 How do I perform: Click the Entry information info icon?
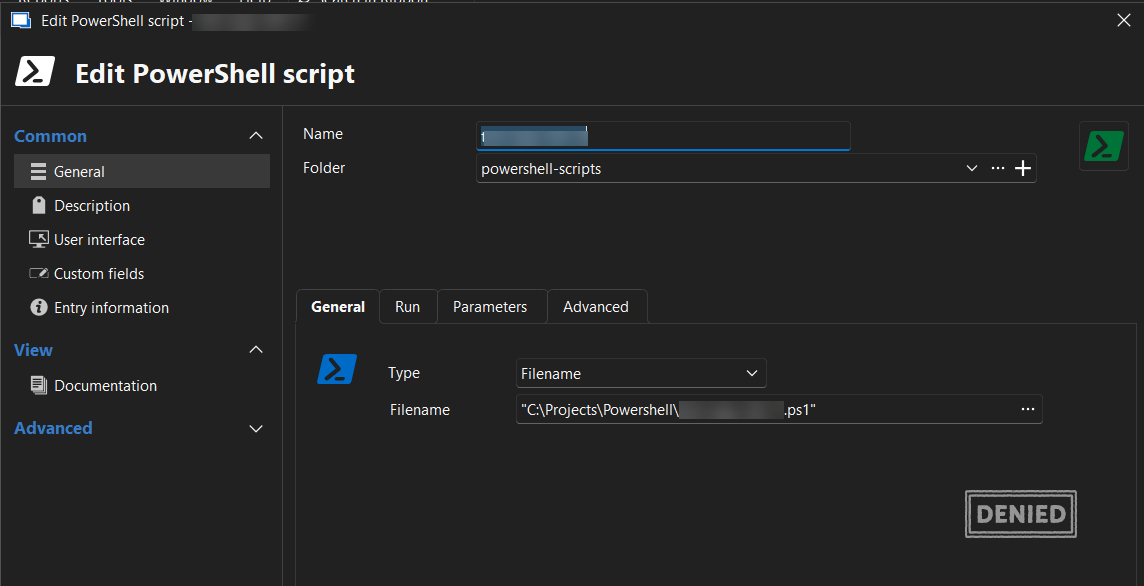[39, 307]
